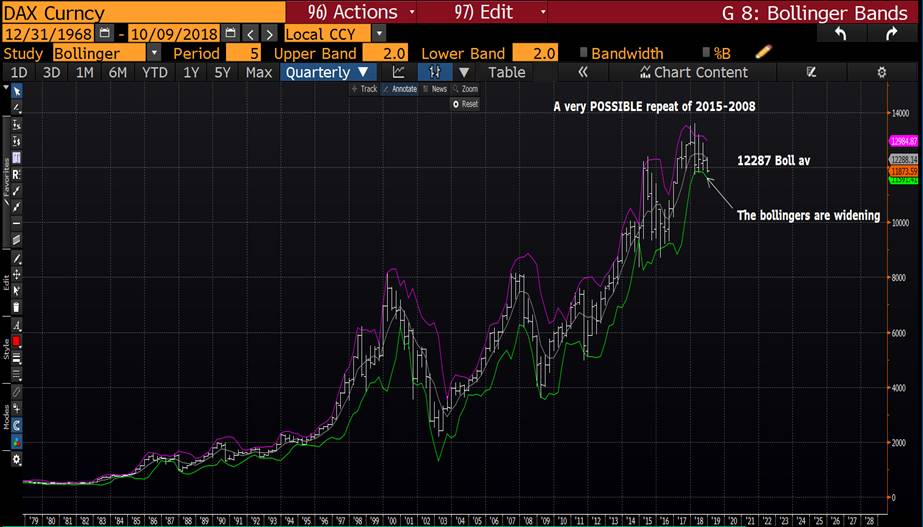Select the text annotation A tool
Screen dimensions: 923x527
pyautogui.click(x=16, y=325)
